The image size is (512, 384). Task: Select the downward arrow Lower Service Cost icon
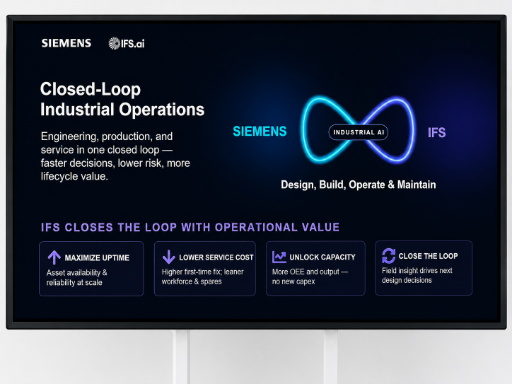[x=169, y=257]
